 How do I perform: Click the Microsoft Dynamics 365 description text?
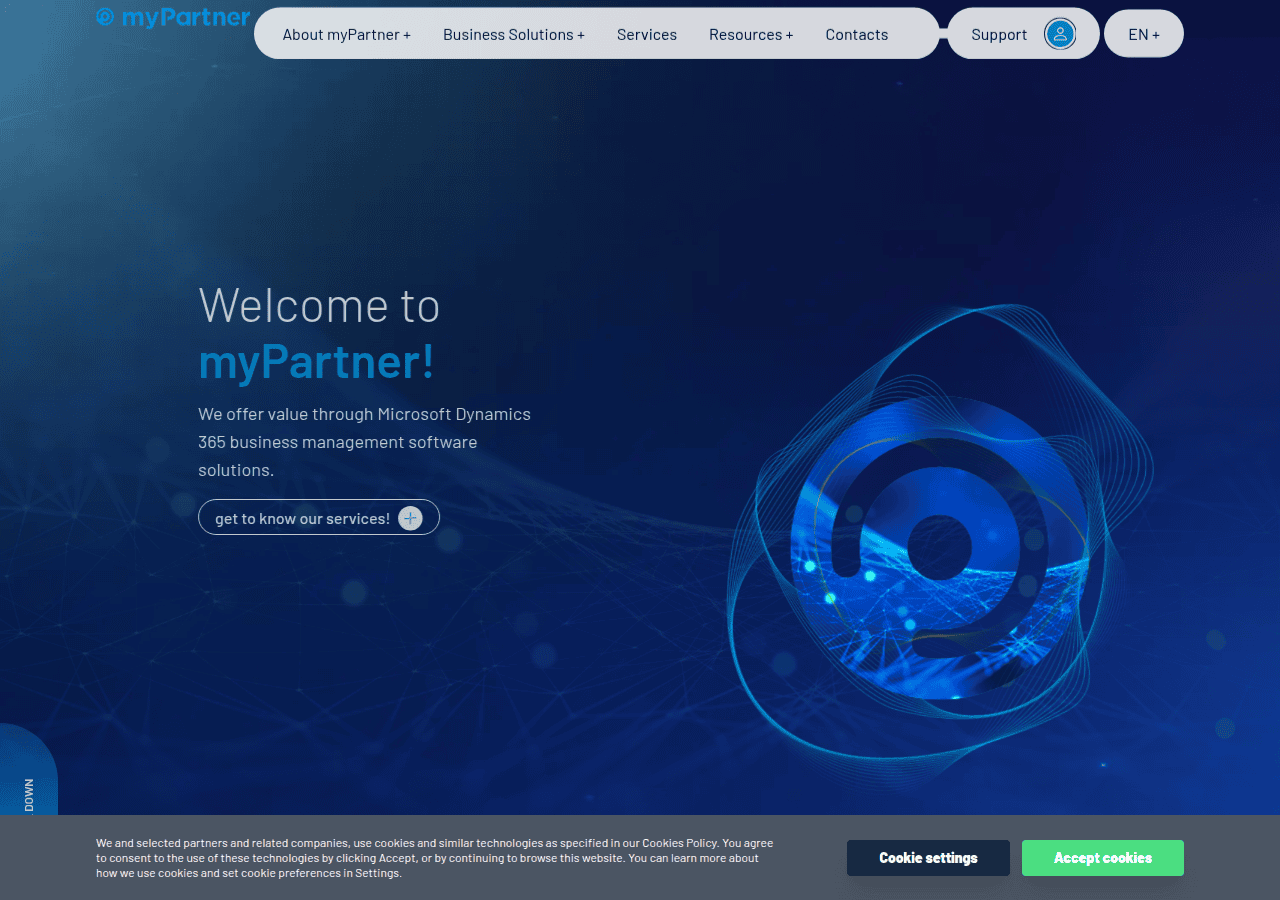(x=365, y=442)
